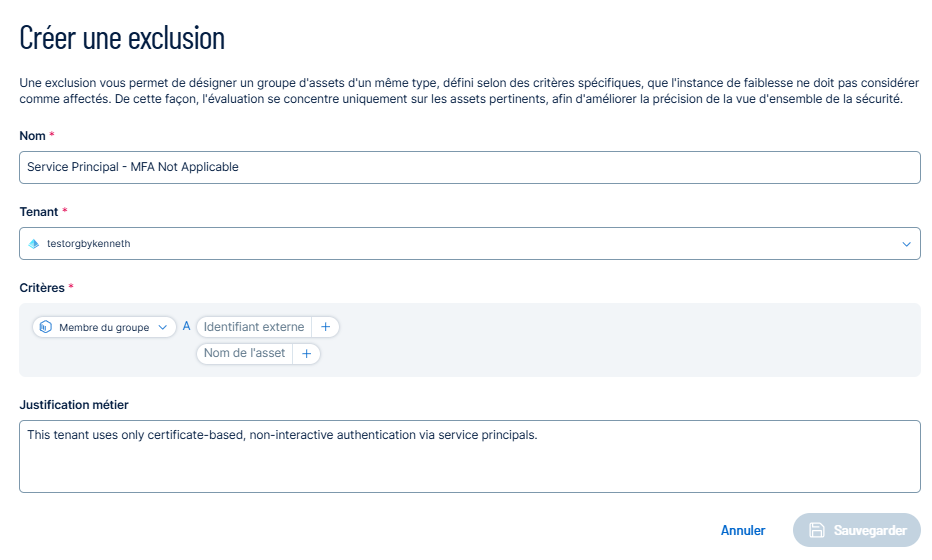Click the Sauvegarder button
This screenshot has height=560, width=932.
857,530
